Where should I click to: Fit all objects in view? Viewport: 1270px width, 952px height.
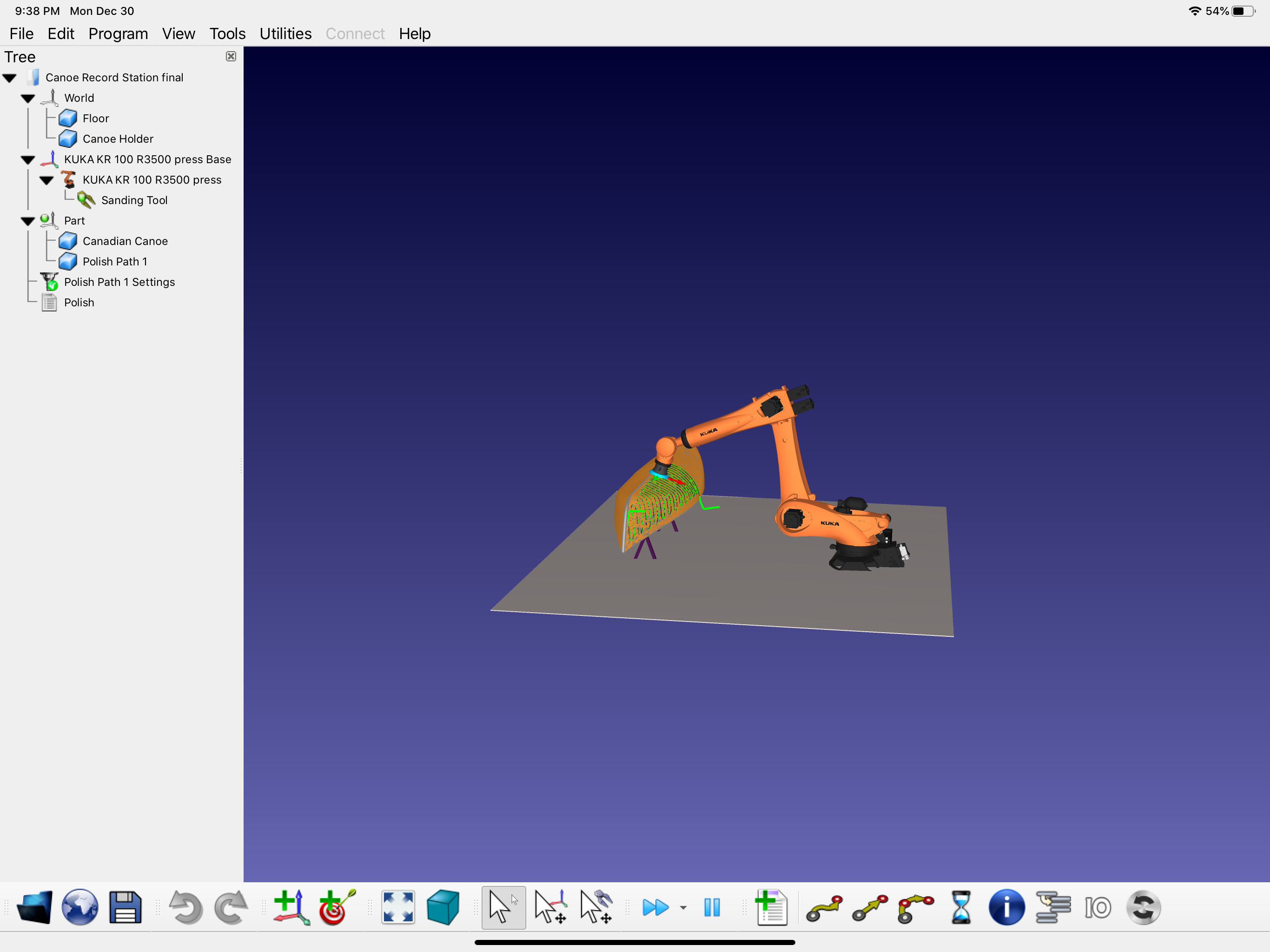tap(398, 907)
